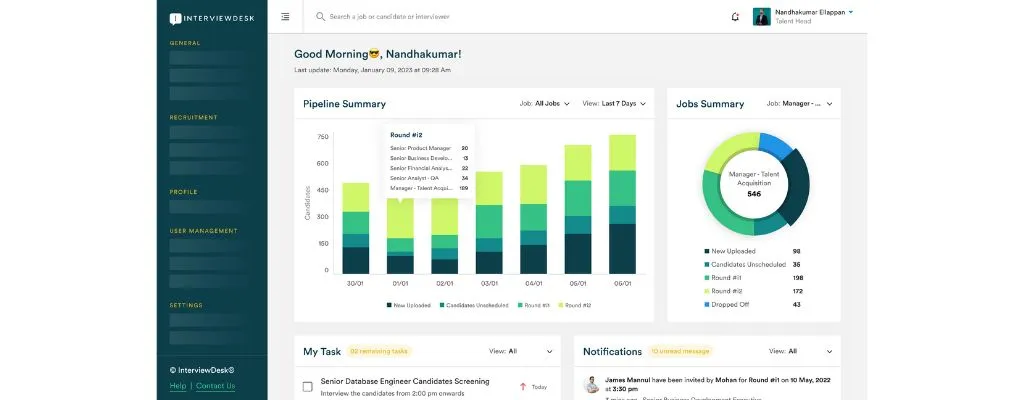This screenshot has width=1024, height=400.
Task: Click the tallest rightmost 06/01 bar
Action: [622, 204]
